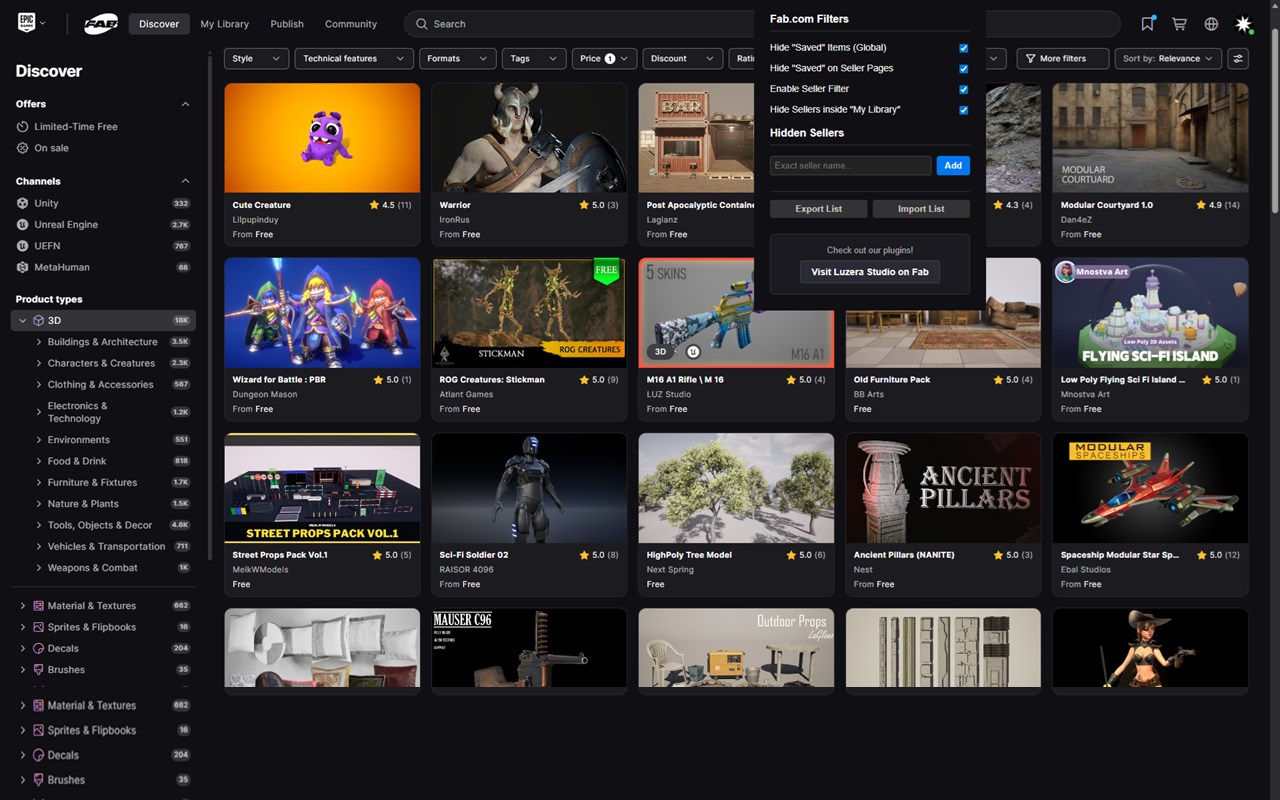The width and height of the screenshot is (1280, 800).
Task: Toggle the Enable Seller Filter checkbox
Action: tap(964, 89)
